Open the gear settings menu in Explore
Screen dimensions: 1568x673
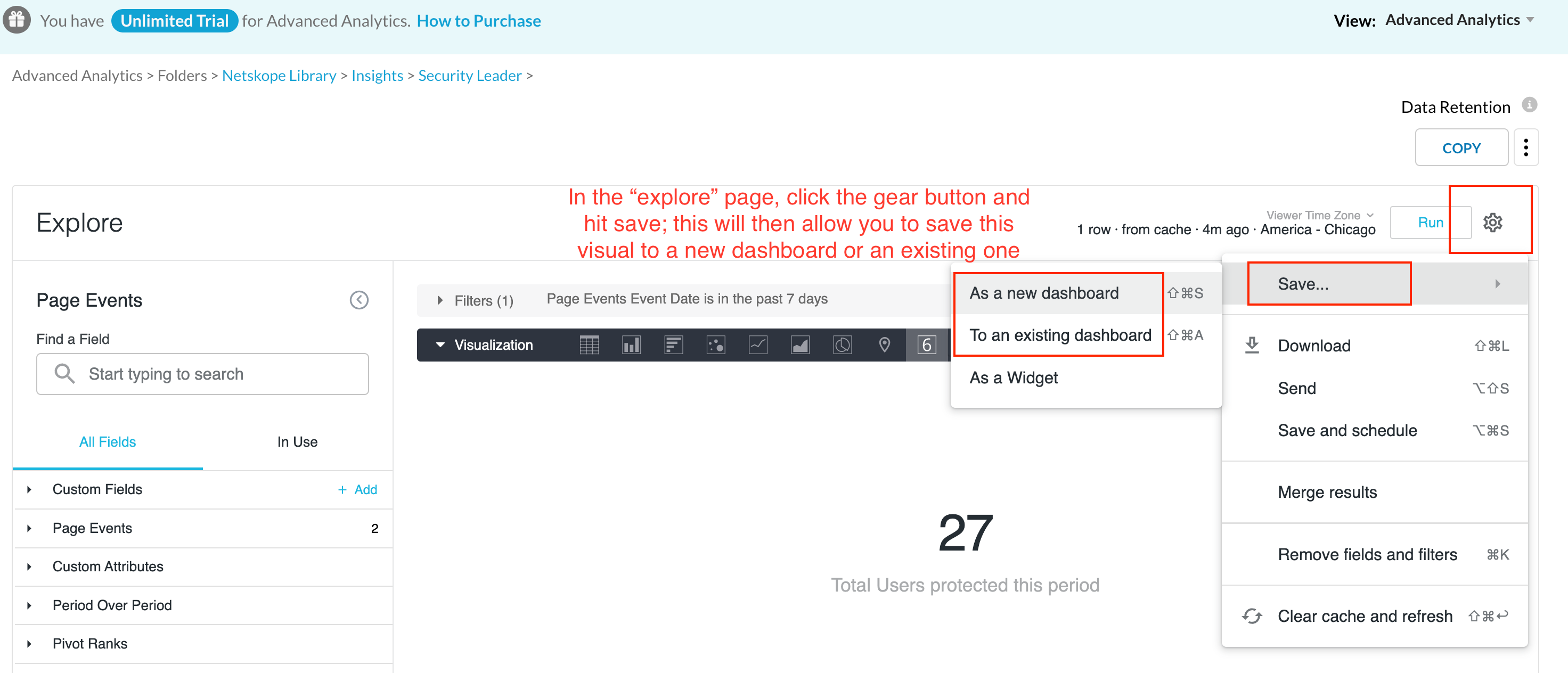[1492, 223]
